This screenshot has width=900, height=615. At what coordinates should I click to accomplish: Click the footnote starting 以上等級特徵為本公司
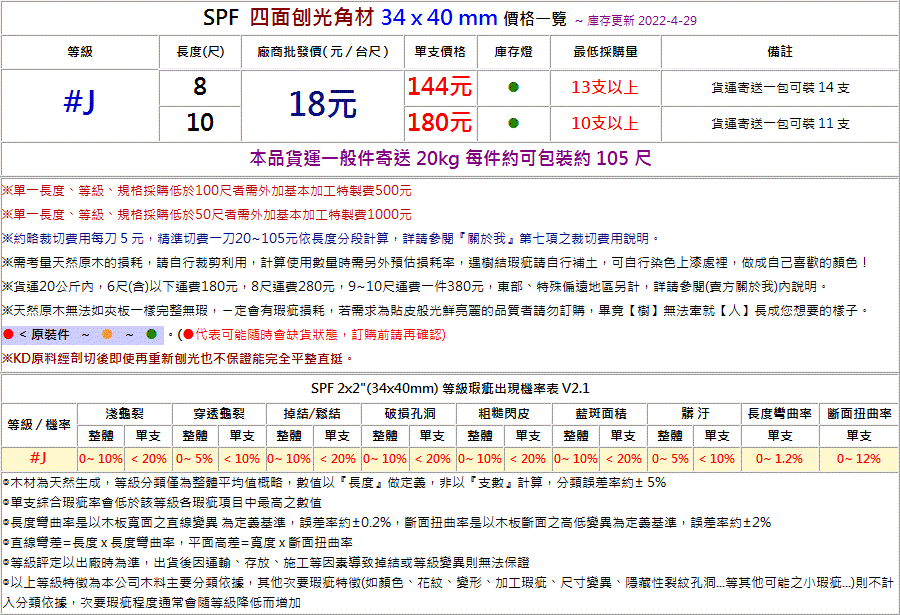coord(449,593)
